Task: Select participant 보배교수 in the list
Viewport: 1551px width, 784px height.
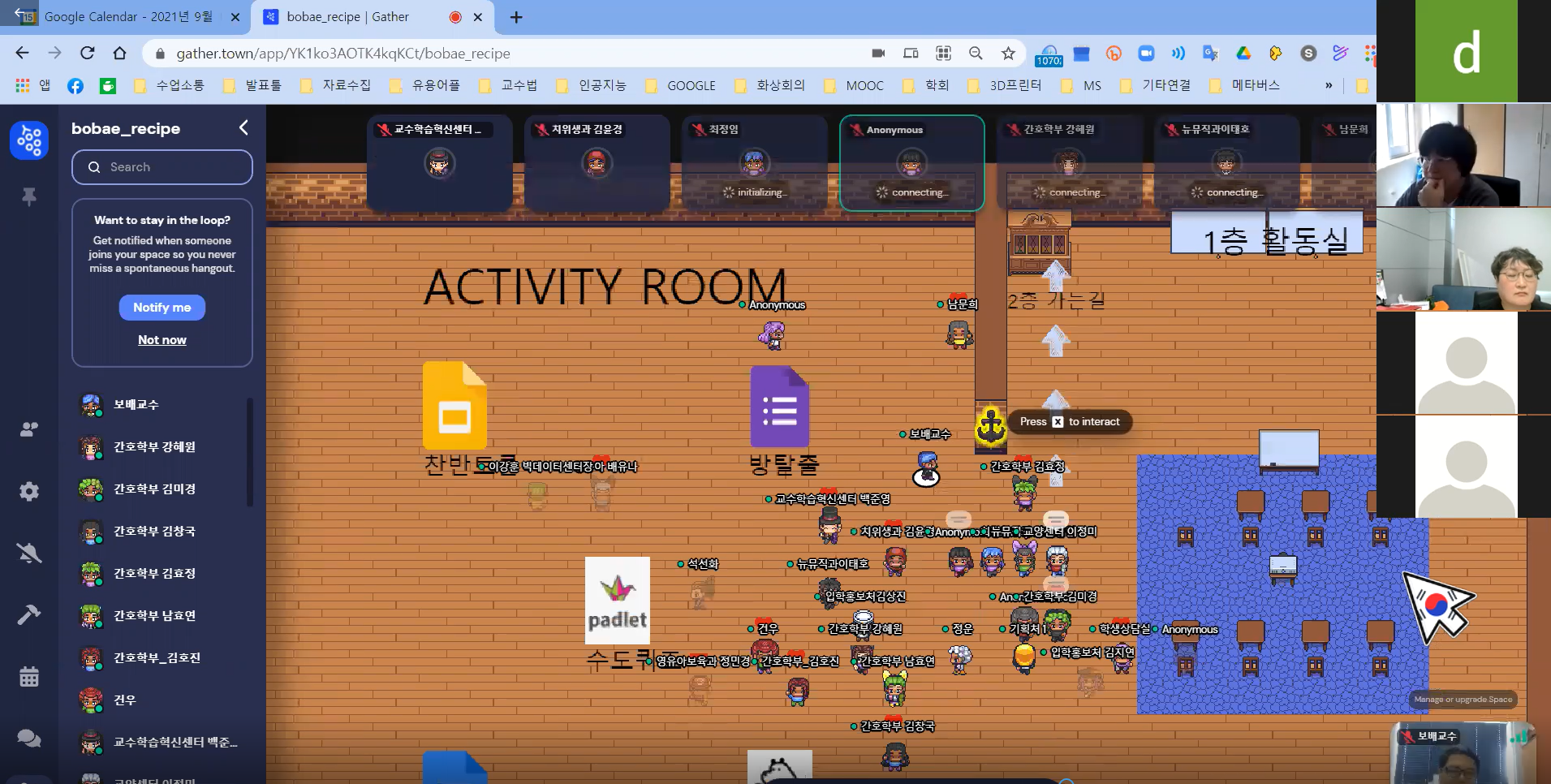Action: click(x=161, y=404)
